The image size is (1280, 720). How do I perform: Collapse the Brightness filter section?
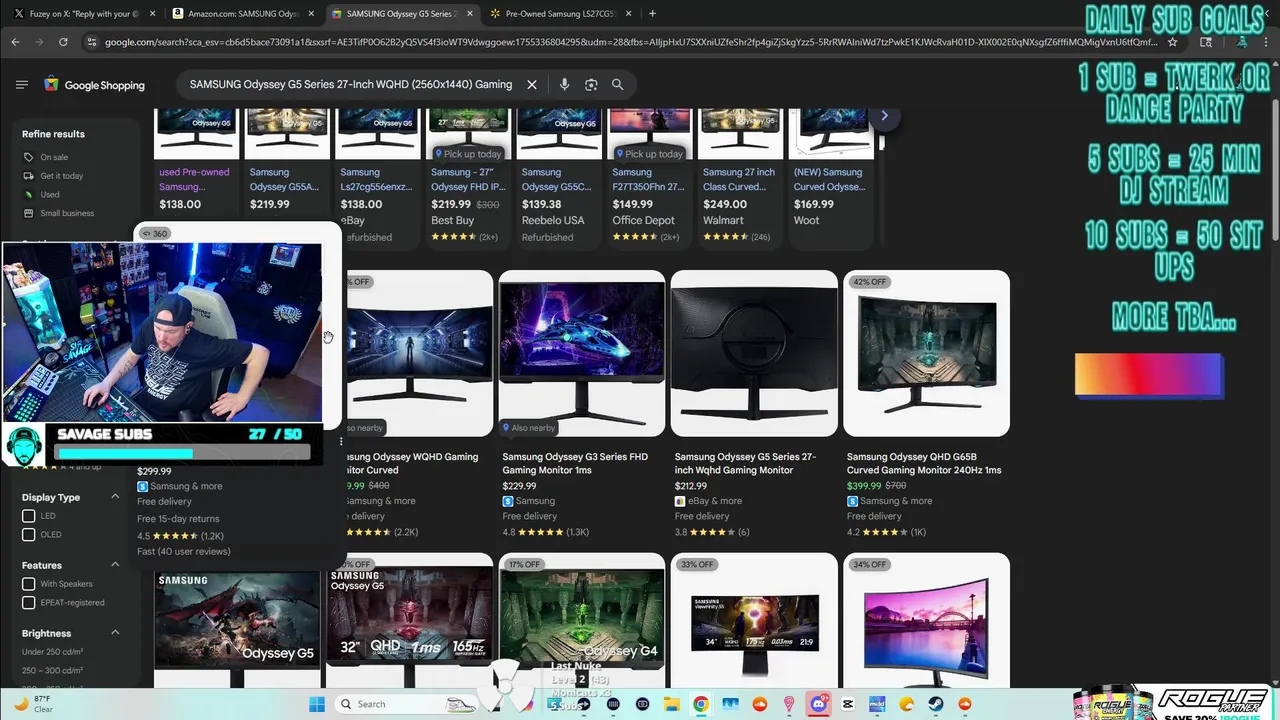pos(115,633)
